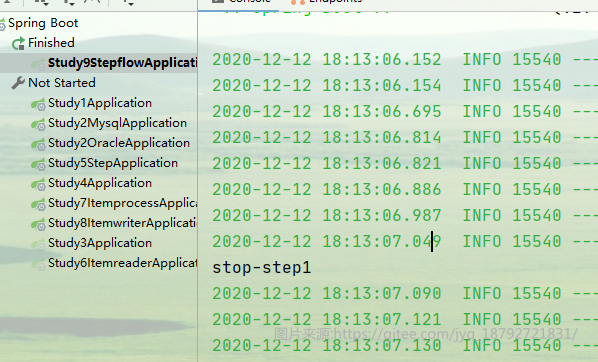Click the wrench icon beside Not Started
The height and width of the screenshot is (362, 598).
pyautogui.click(x=18, y=83)
